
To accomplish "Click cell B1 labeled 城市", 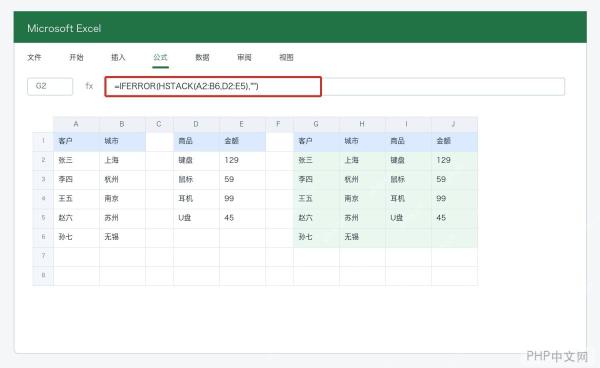I will pos(122,141).
